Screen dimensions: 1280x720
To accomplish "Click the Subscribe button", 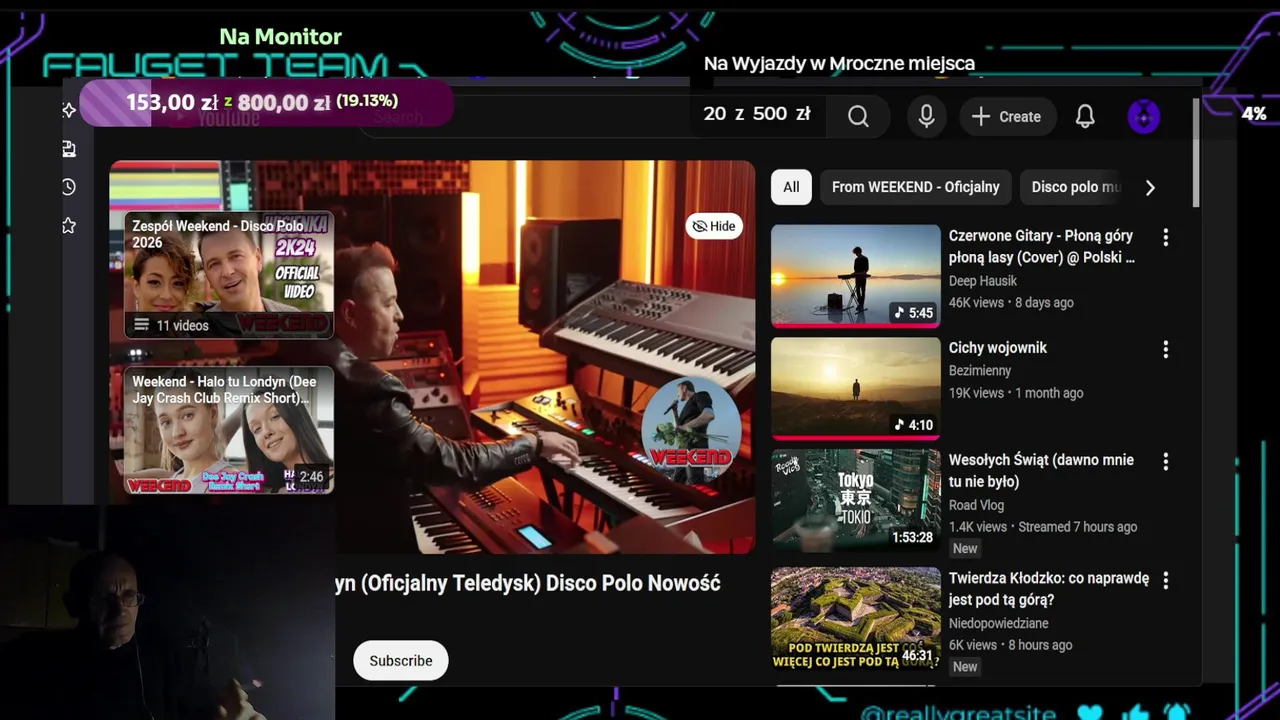I will coord(401,661).
